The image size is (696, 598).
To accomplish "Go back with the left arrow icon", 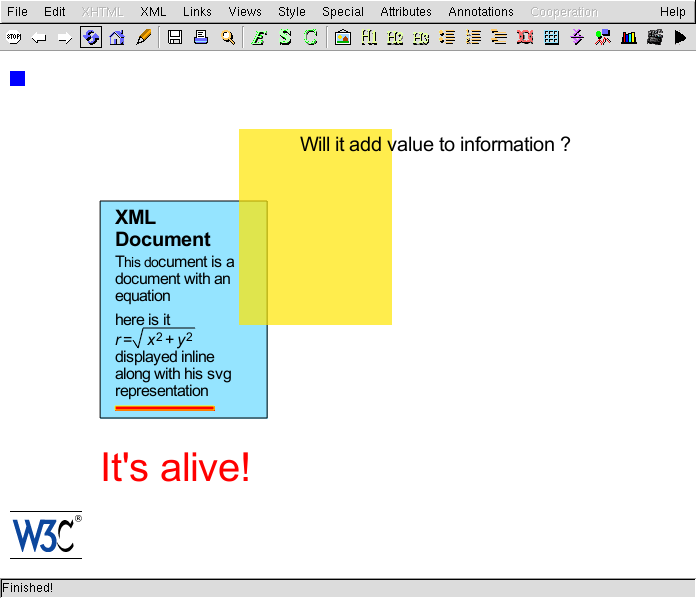I will point(40,38).
